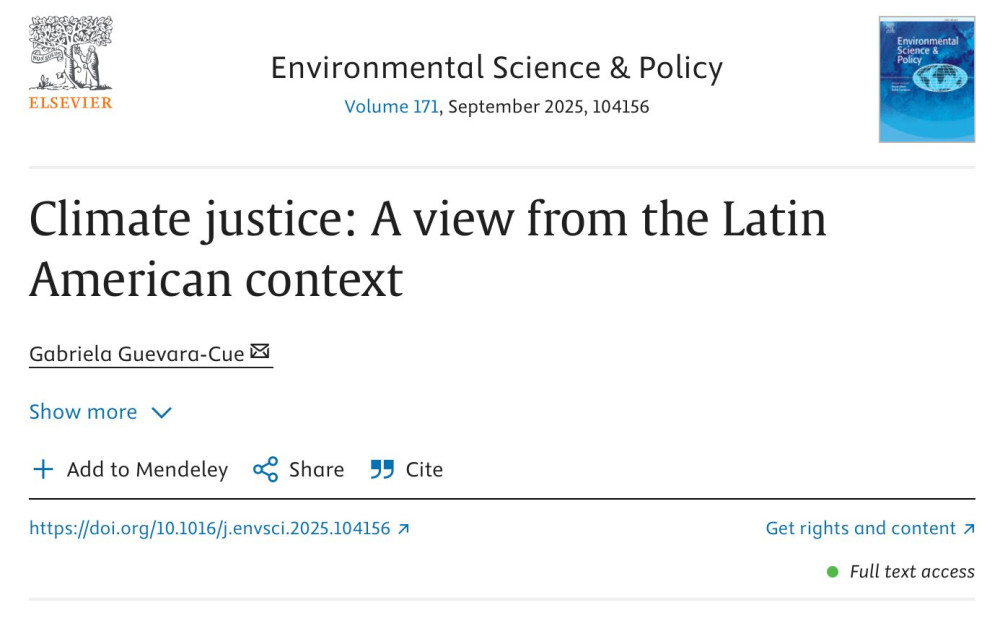Click Get rights and content
The height and width of the screenshot is (631, 1000).
click(x=862, y=528)
